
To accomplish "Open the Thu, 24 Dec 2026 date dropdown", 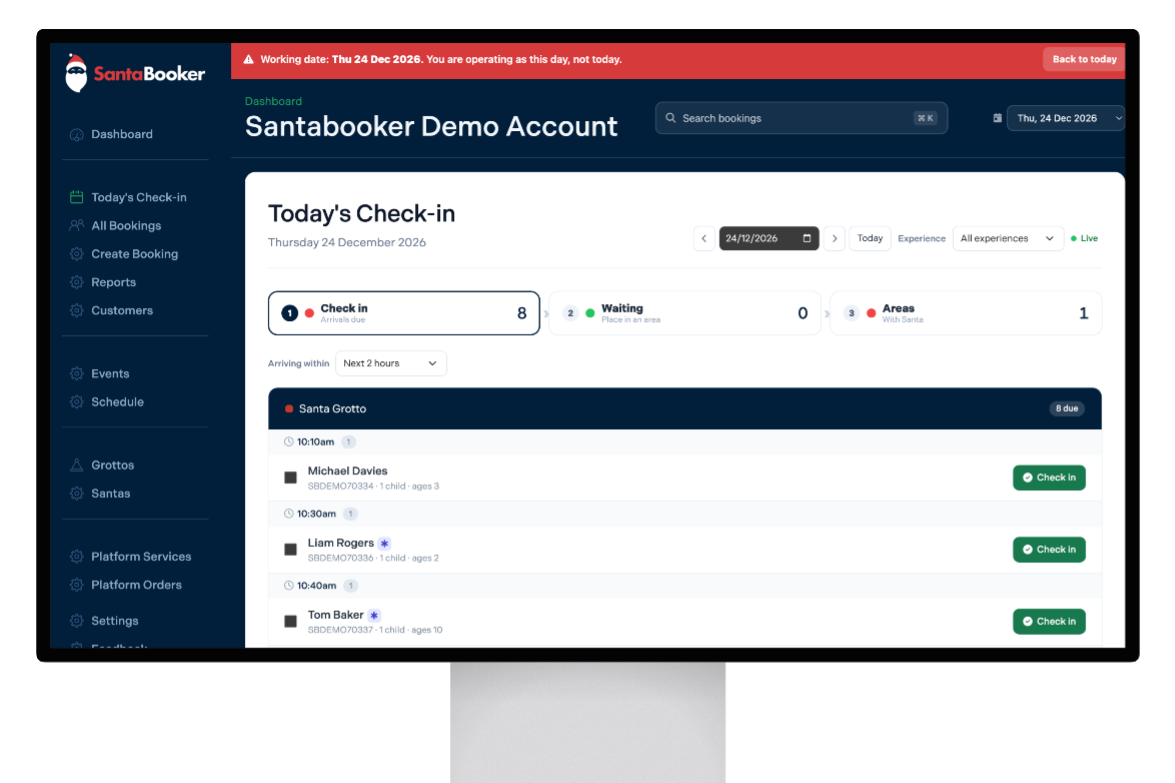I will pos(1066,118).
